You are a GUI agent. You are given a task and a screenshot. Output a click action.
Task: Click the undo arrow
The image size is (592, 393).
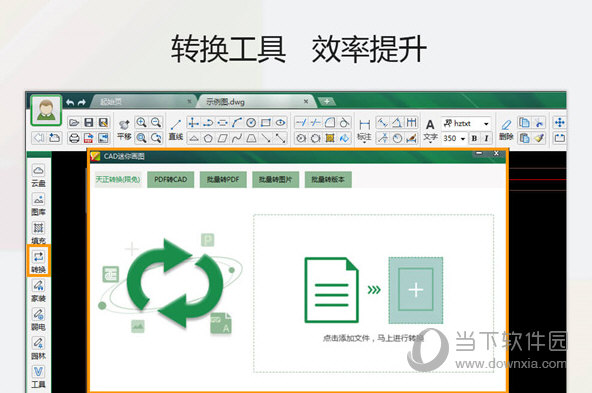(x=70, y=102)
